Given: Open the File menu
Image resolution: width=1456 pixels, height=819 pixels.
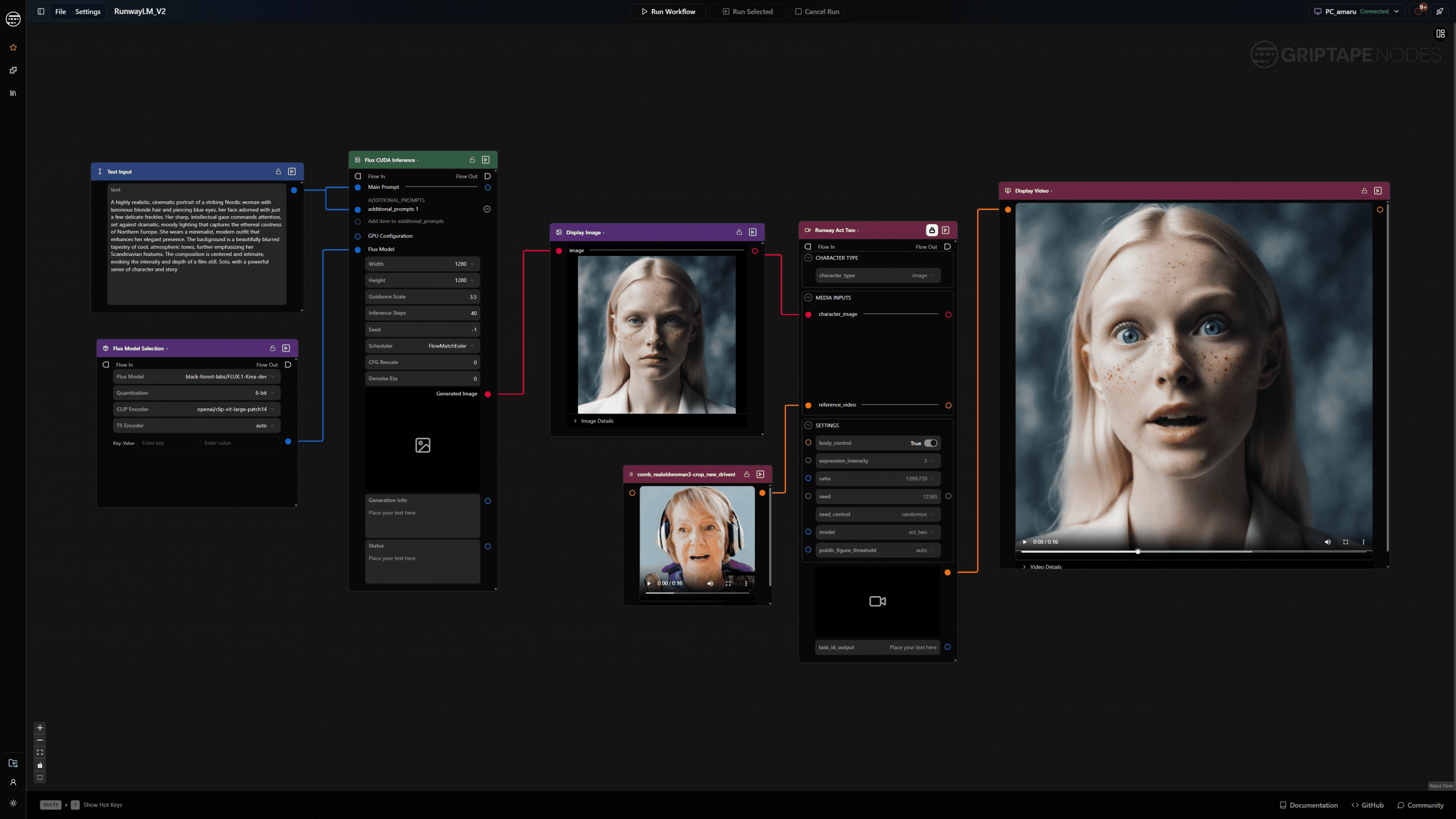Looking at the screenshot, I should coord(60,11).
